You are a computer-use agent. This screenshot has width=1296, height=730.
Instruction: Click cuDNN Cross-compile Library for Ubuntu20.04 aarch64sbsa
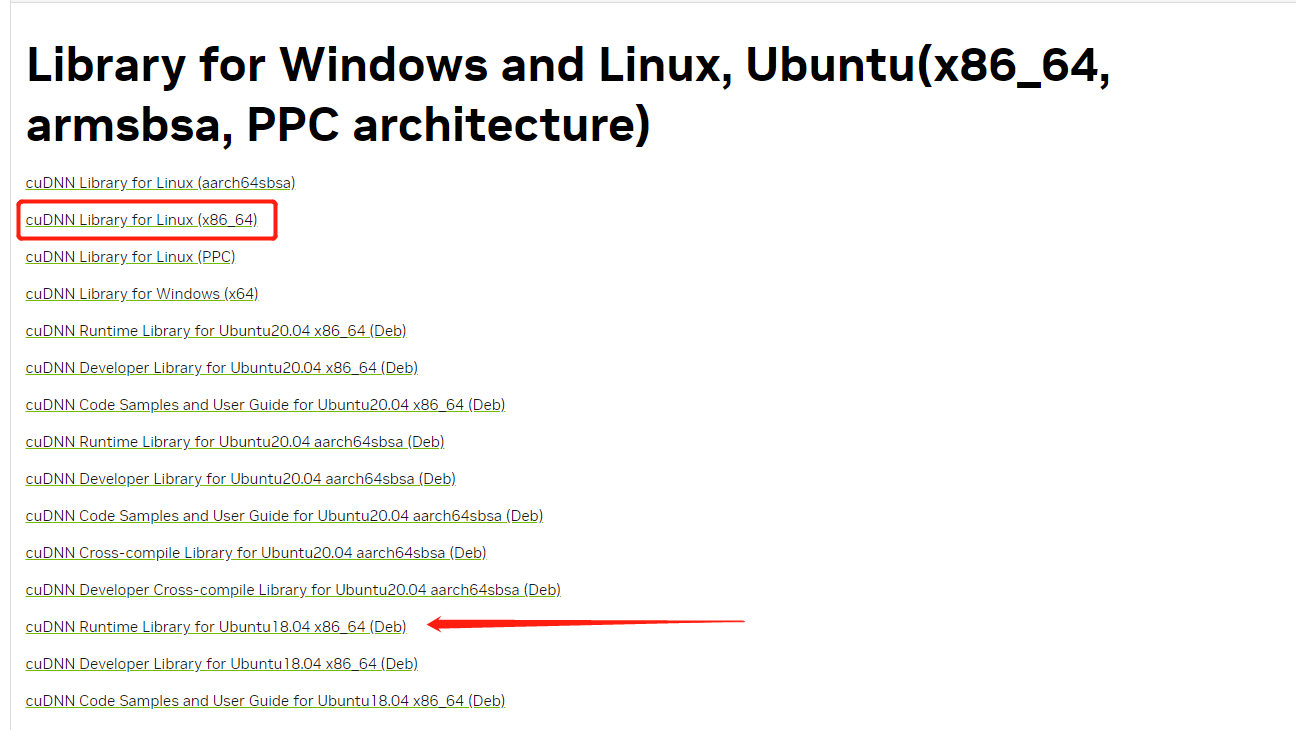tap(256, 553)
